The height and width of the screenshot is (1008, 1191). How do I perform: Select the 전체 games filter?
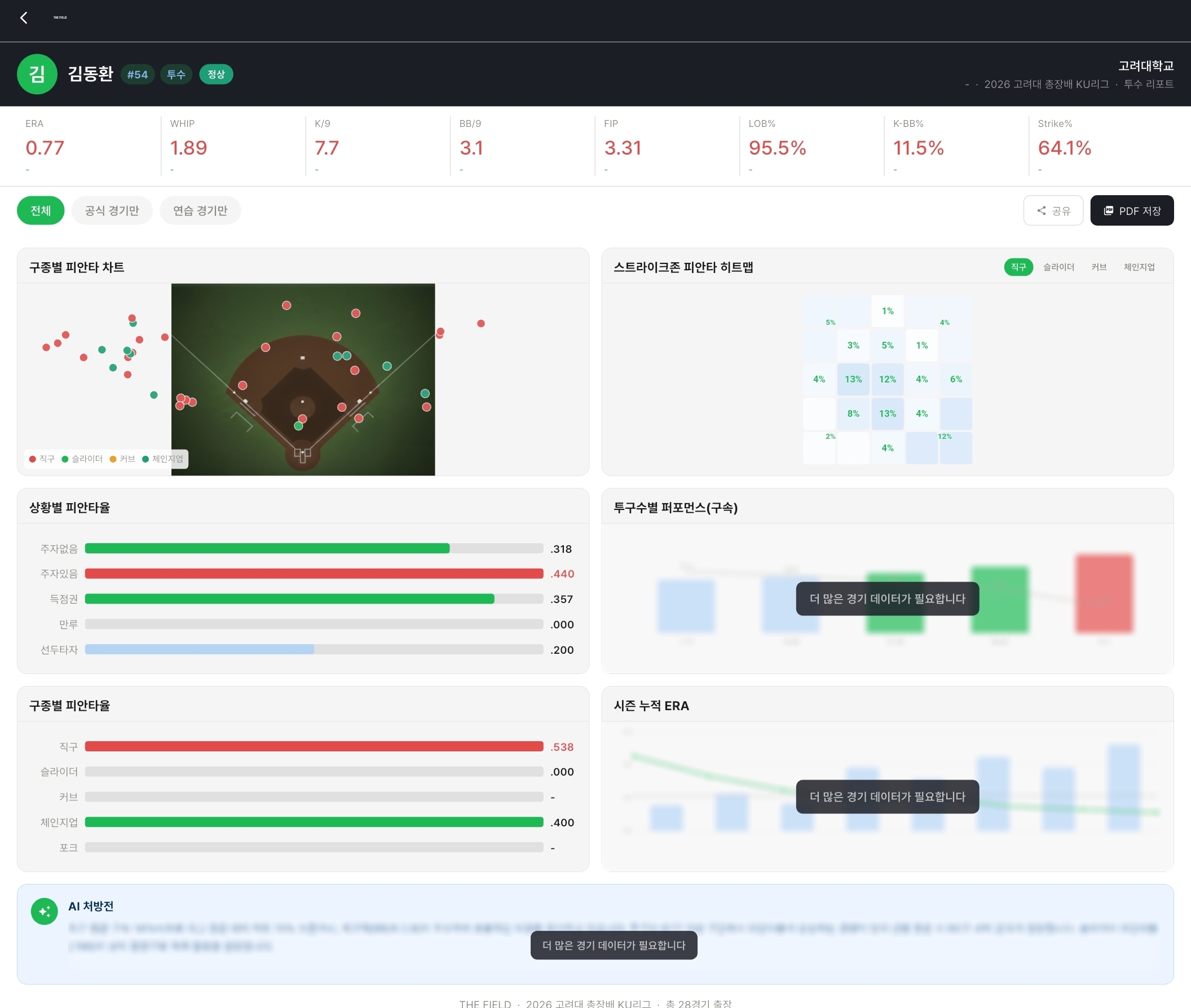coord(41,211)
